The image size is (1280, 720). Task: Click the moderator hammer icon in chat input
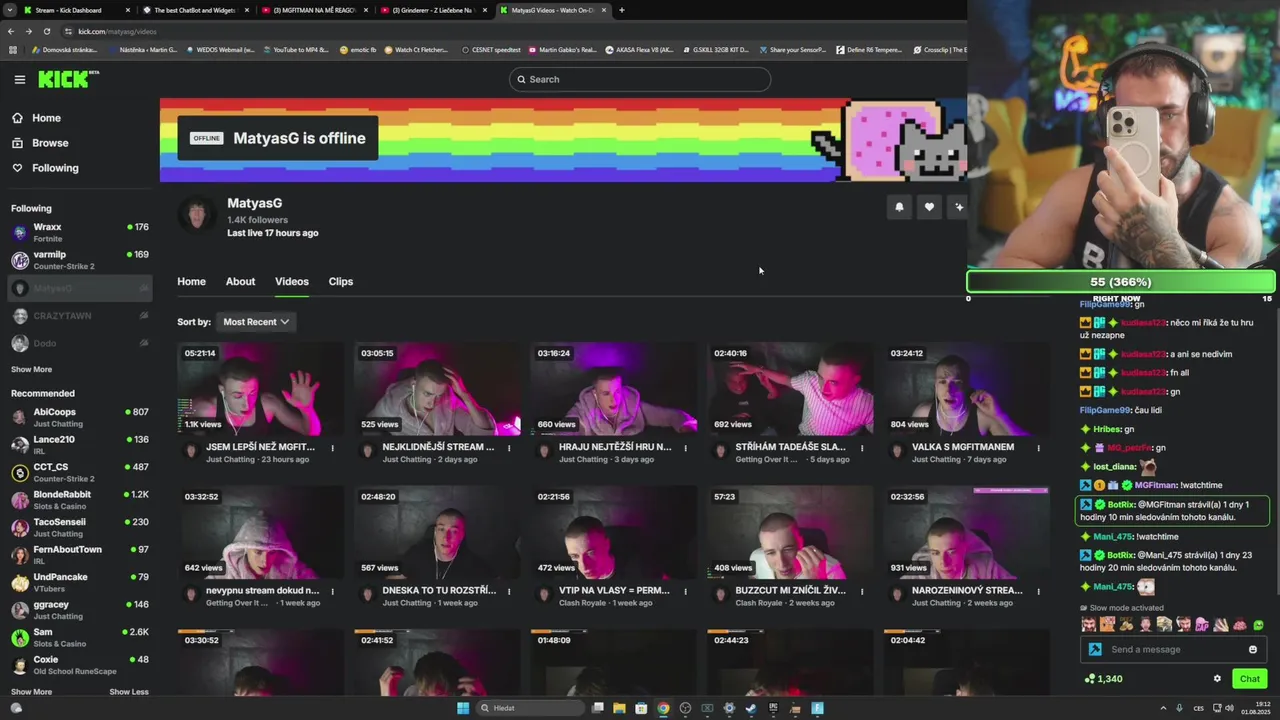click(1095, 649)
